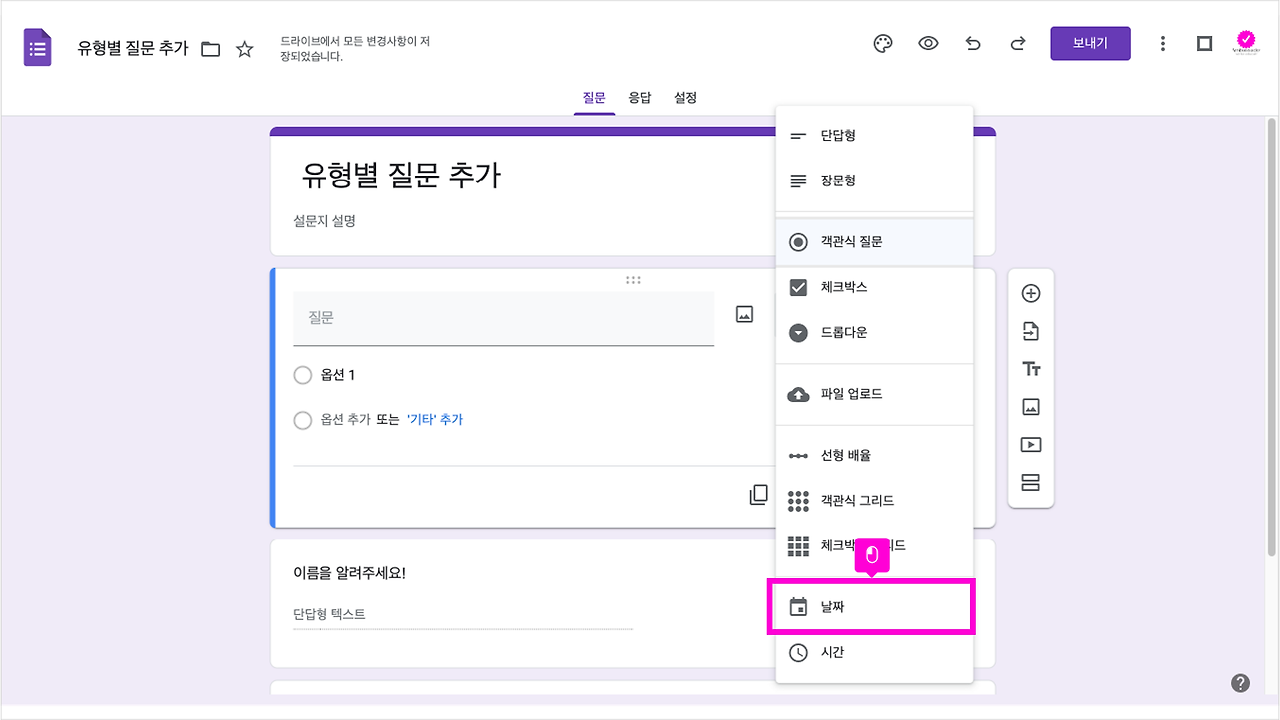This screenshot has width=1280, height=720.
Task: Add a new question with the plus icon
Action: 1030,293
